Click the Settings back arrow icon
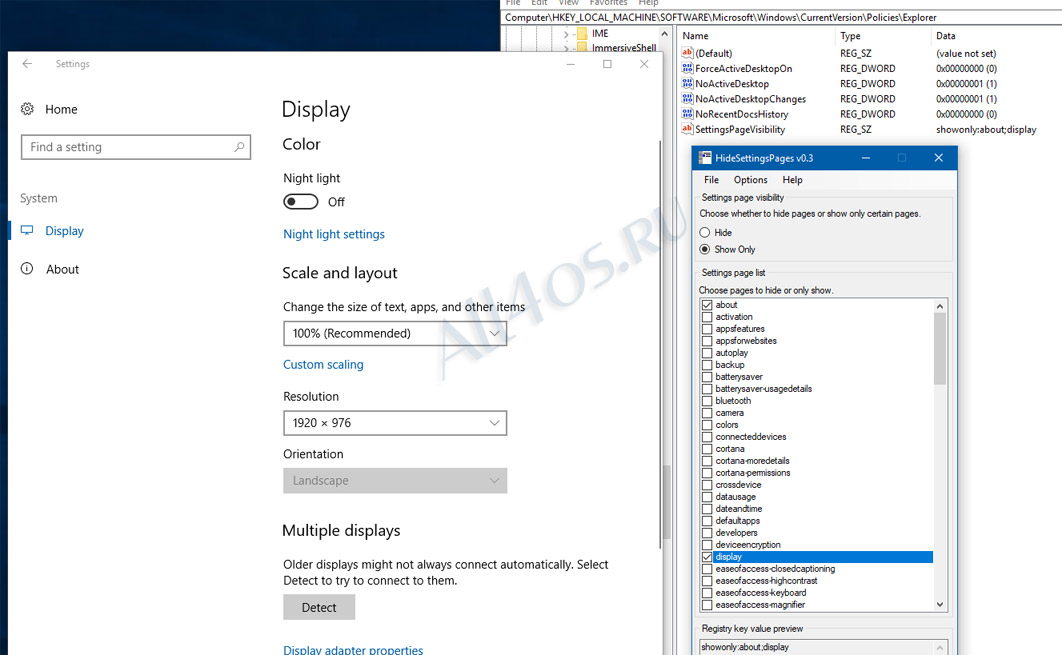This screenshot has height=655, width=1062. pos(27,64)
